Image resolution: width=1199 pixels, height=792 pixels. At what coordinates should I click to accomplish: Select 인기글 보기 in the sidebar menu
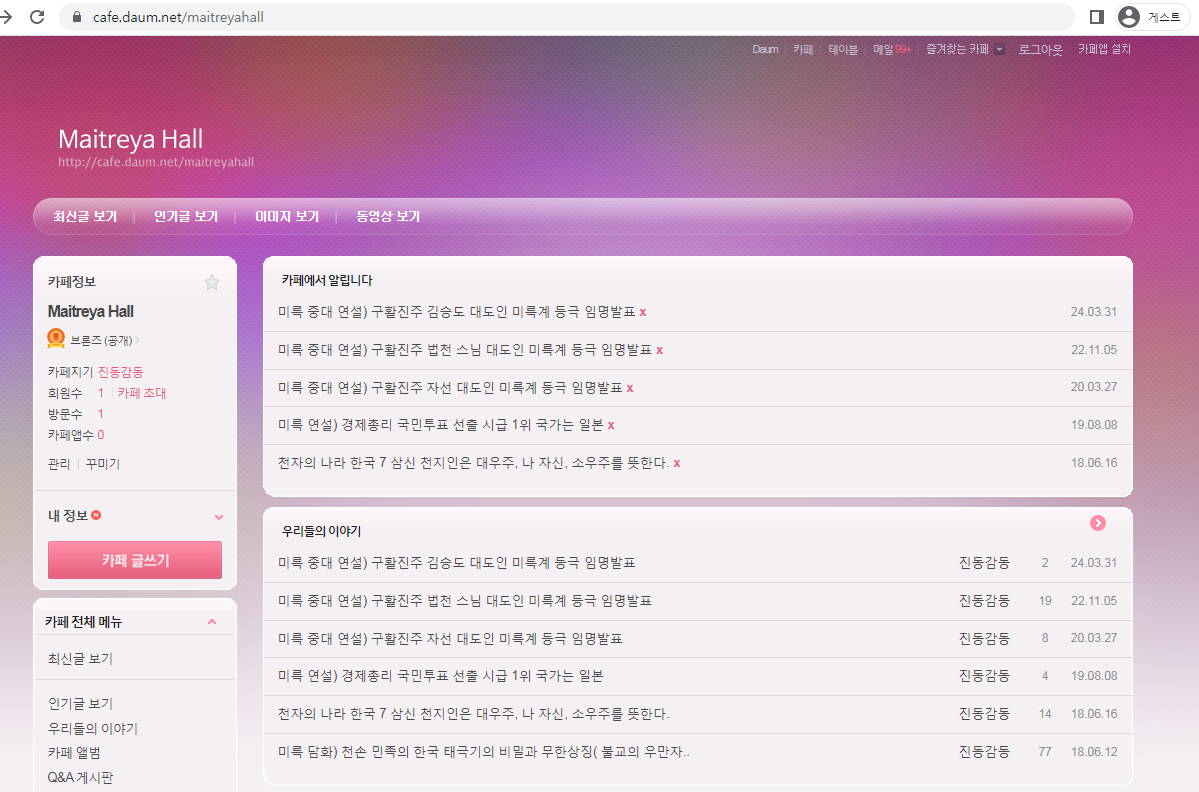(80, 703)
